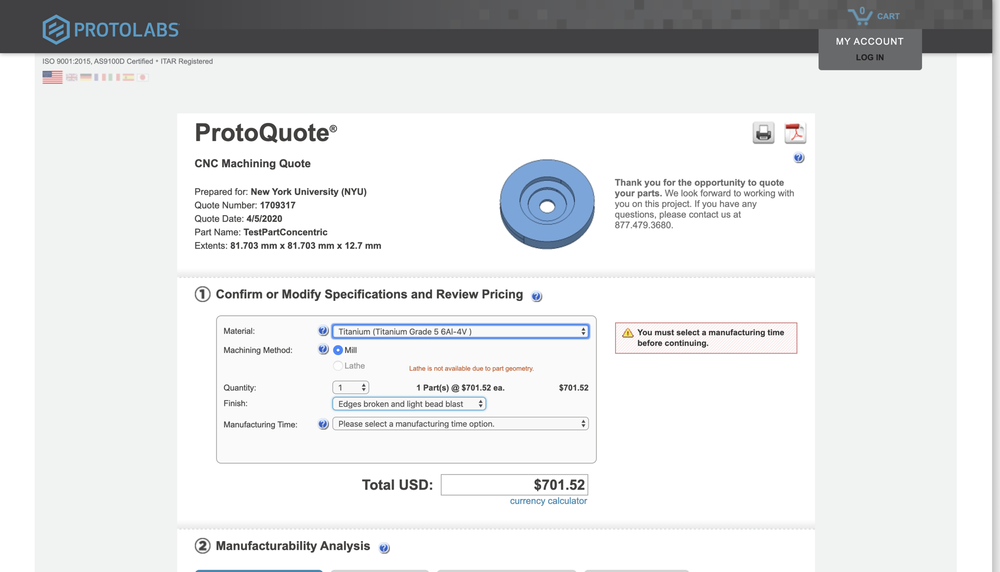Select the Spanish flag

tap(128, 77)
